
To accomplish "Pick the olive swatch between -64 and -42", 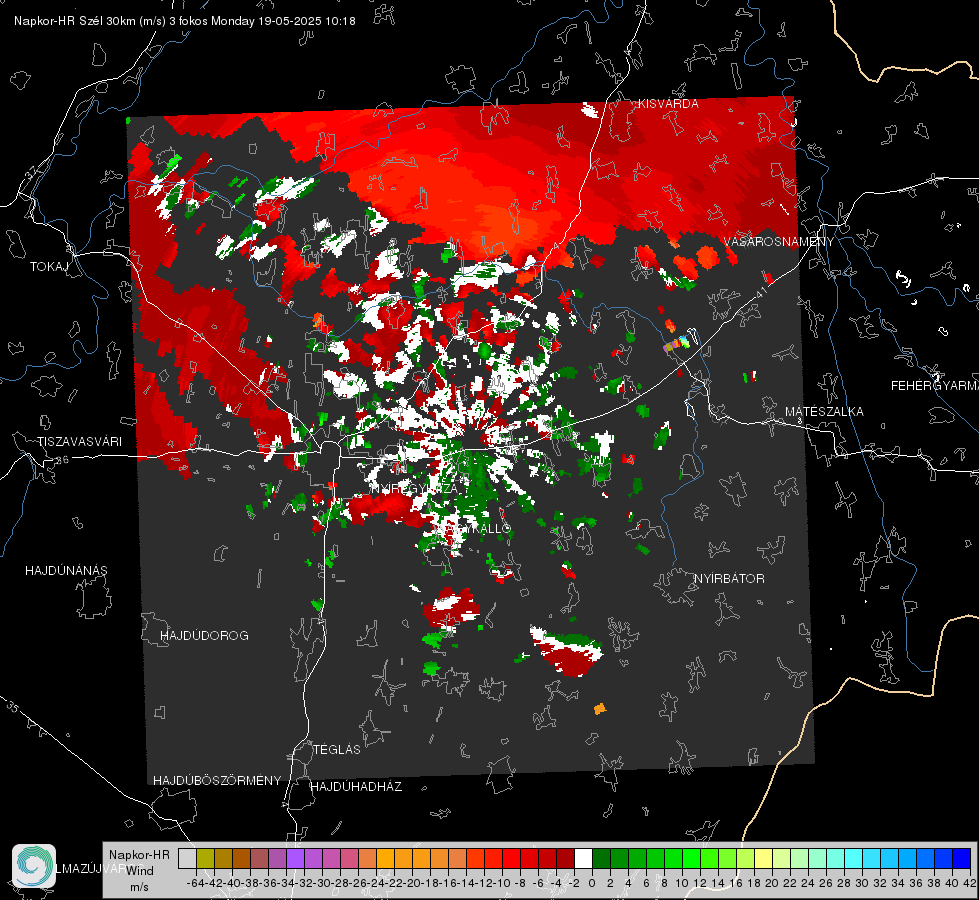I will 205,858.
